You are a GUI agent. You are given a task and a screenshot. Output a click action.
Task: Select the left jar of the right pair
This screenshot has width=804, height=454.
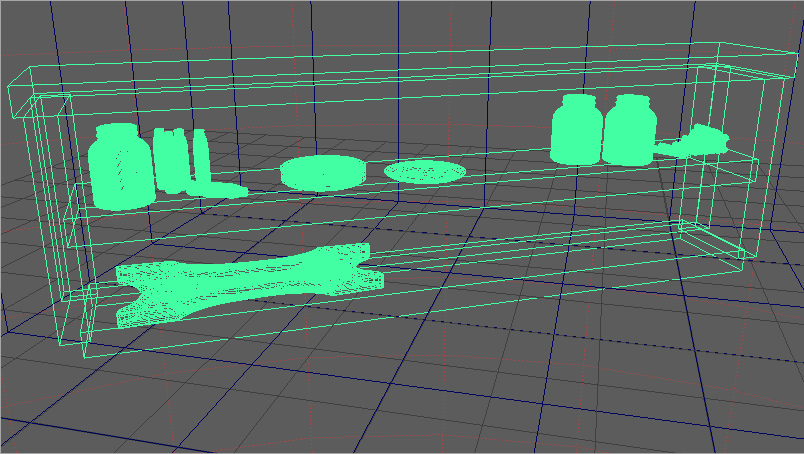[576, 132]
